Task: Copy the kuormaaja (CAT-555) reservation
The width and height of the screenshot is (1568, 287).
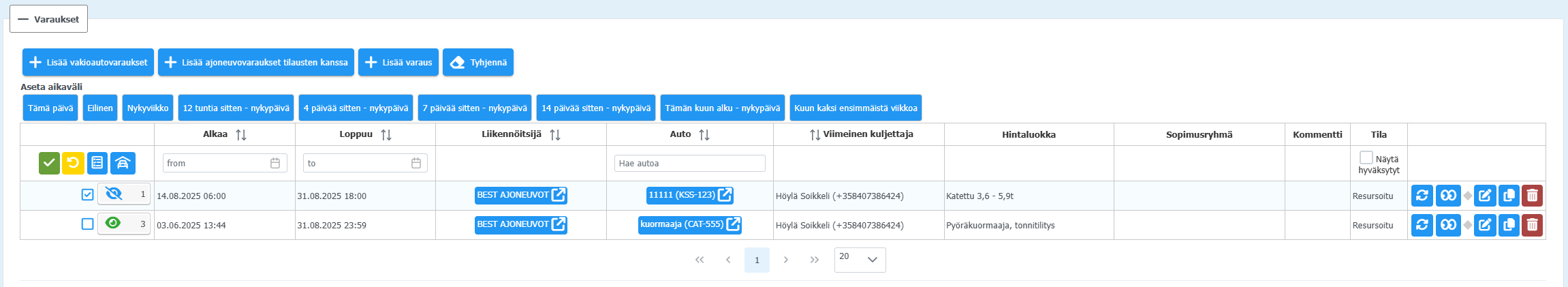Action: (x=1509, y=225)
